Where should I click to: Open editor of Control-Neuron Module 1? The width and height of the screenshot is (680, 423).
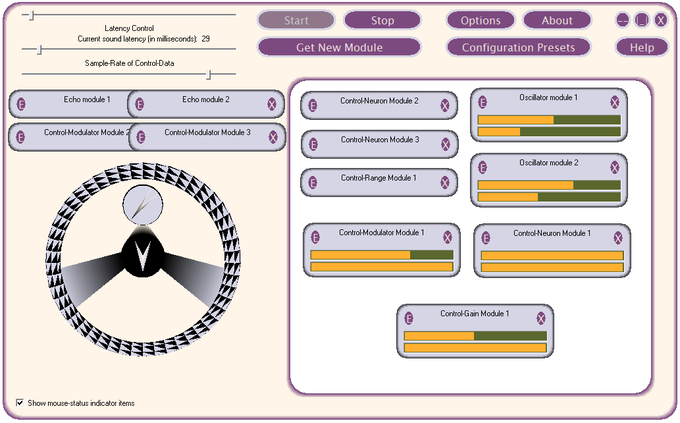(486, 238)
